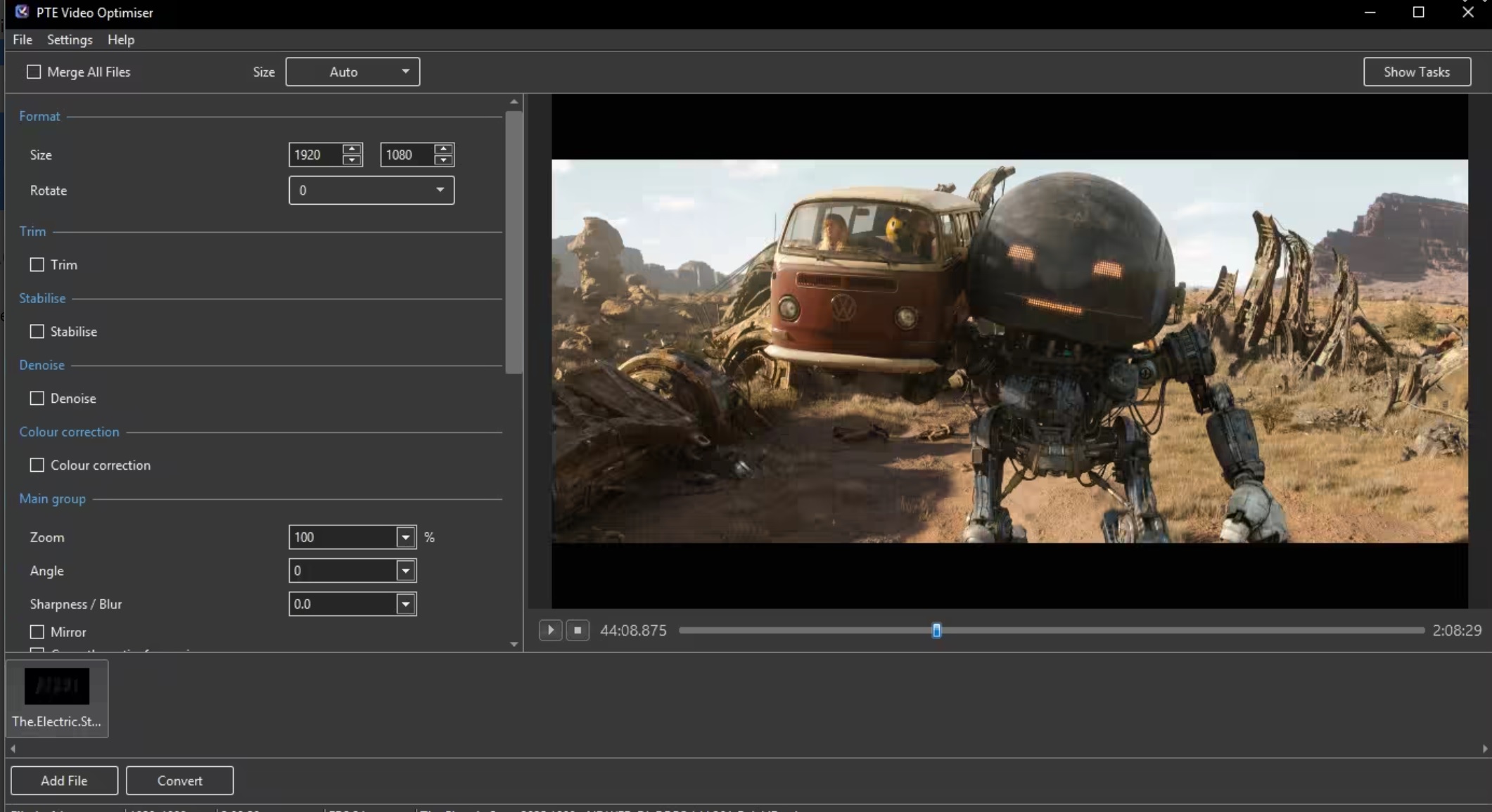This screenshot has width=1492, height=812.
Task: Click the Add File button
Action: [64, 780]
